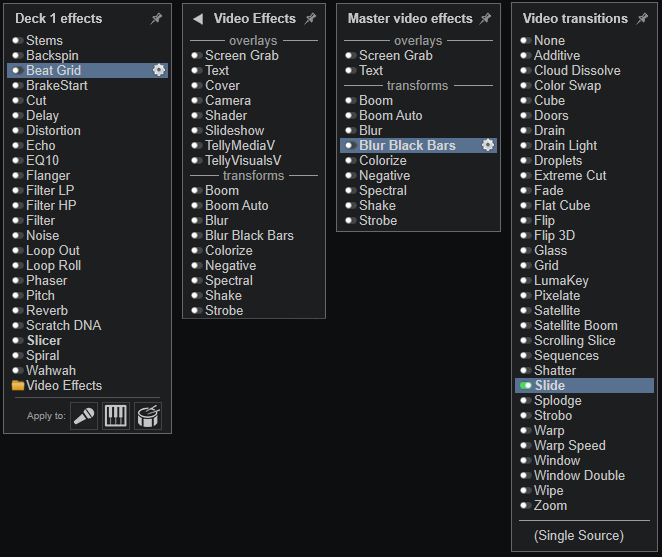
Task: Pin the Deck 1 effects panel
Action: [157, 18]
